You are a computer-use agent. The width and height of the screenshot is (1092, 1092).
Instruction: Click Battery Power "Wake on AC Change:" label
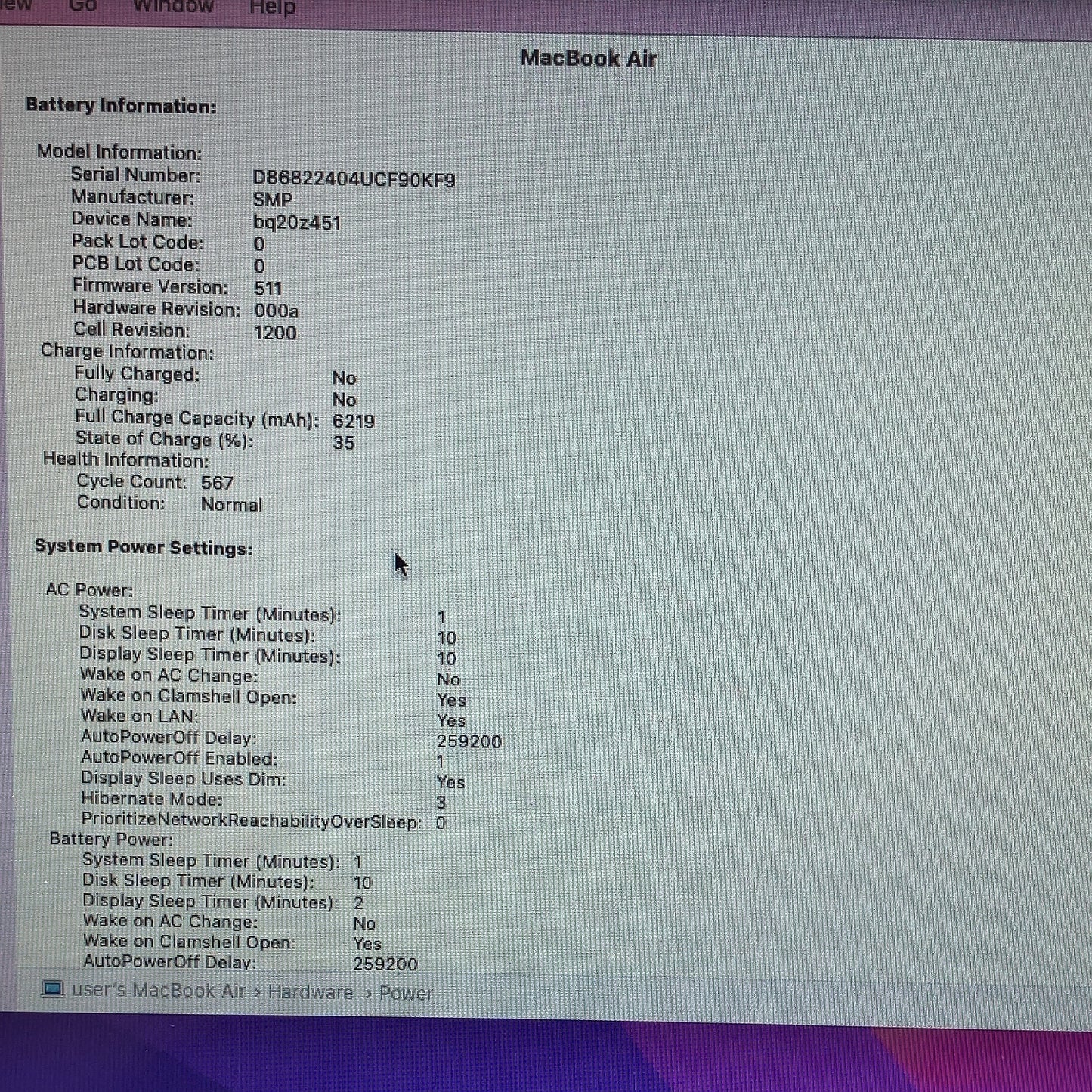click(x=171, y=921)
